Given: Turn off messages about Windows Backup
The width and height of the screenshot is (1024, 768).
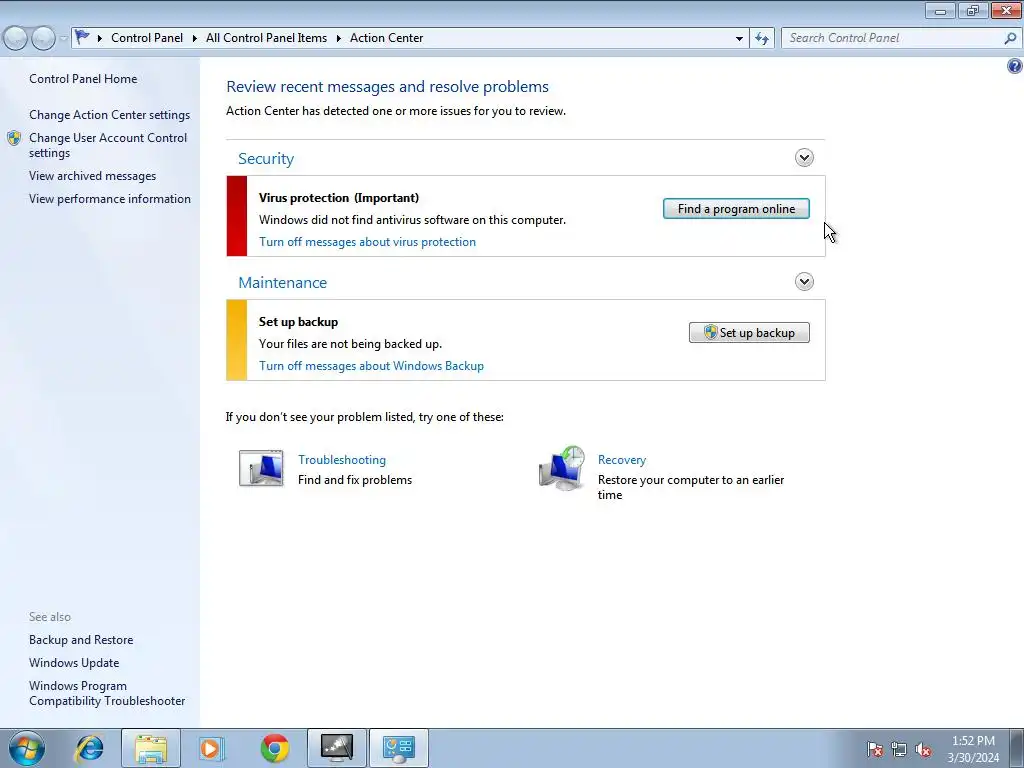Looking at the screenshot, I should coord(371,366).
